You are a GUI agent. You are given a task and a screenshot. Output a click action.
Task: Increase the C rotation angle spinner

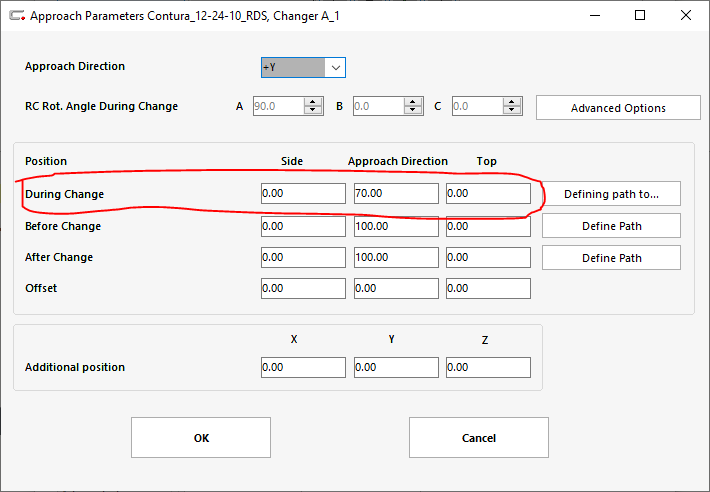click(x=515, y=102)
